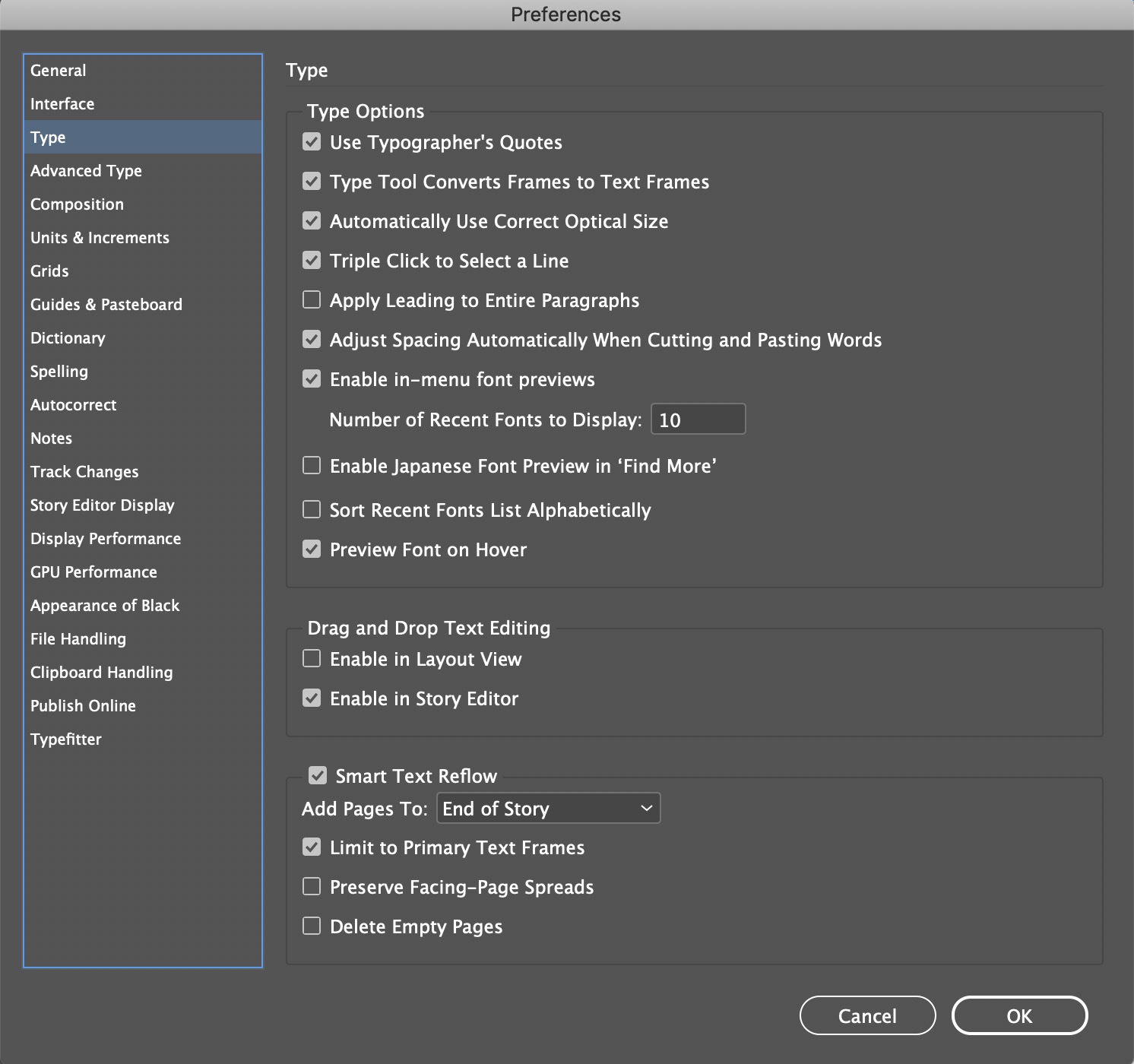Uncheck Use Typographer's Quotes

pyautogui.click(x=312, y=142)
